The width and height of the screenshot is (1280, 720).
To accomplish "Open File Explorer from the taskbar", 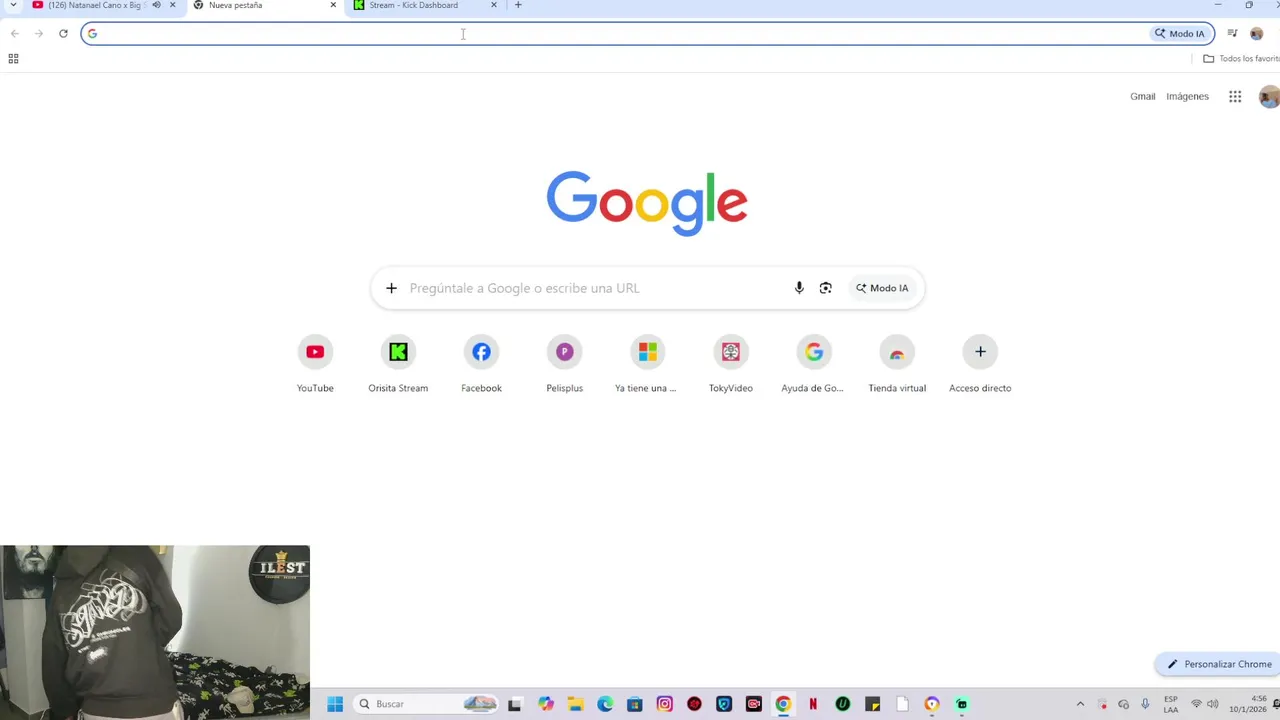I will click(x=575, y=704).
